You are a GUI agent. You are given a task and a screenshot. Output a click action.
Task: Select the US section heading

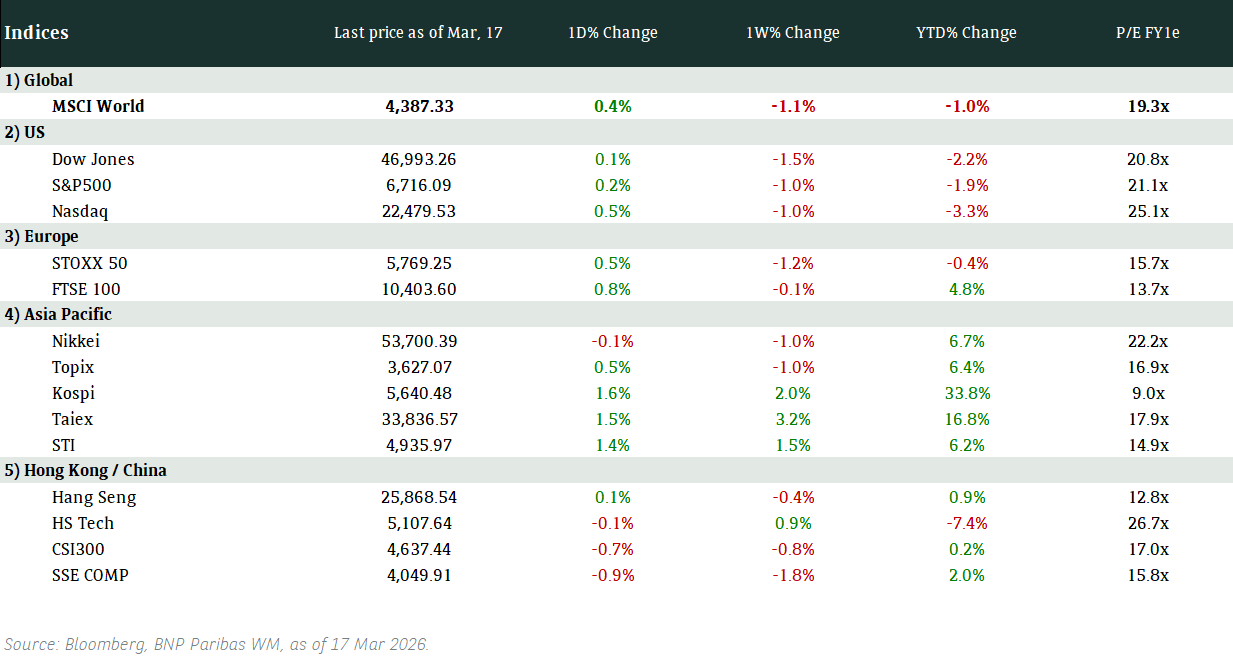(x=25, y=132)
